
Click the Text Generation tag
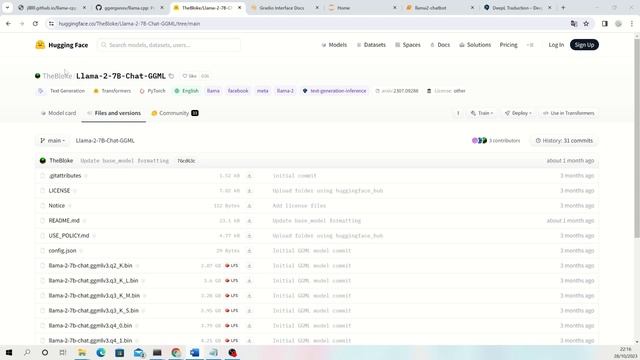coord(61,91)
